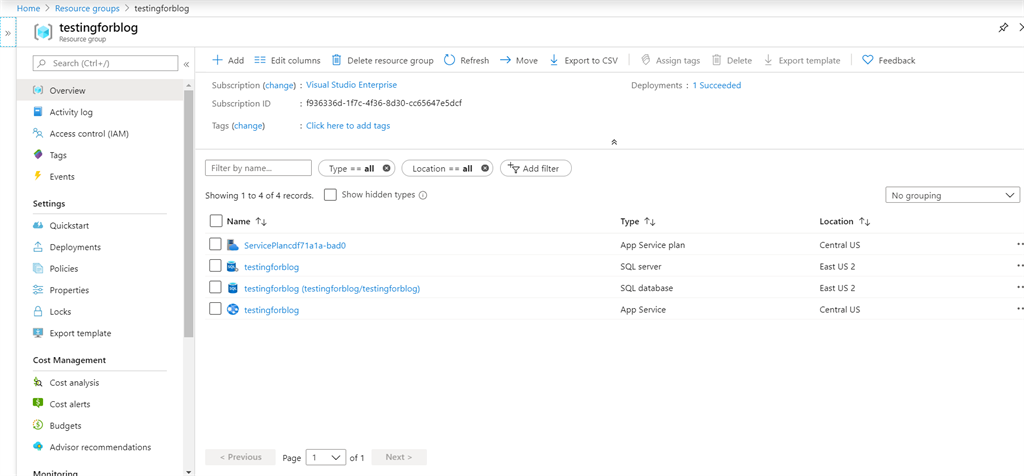Click the pin icon at top right
This screenshot has height=476, width=1024.
pyautogui.click(x=1003, y=27)
